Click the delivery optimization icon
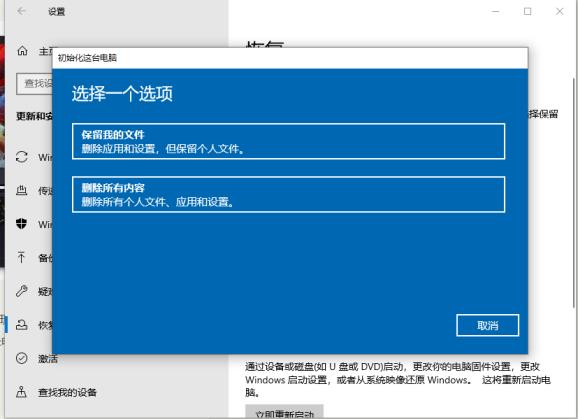The image size is (578, 419). click(x=21, y=191)
